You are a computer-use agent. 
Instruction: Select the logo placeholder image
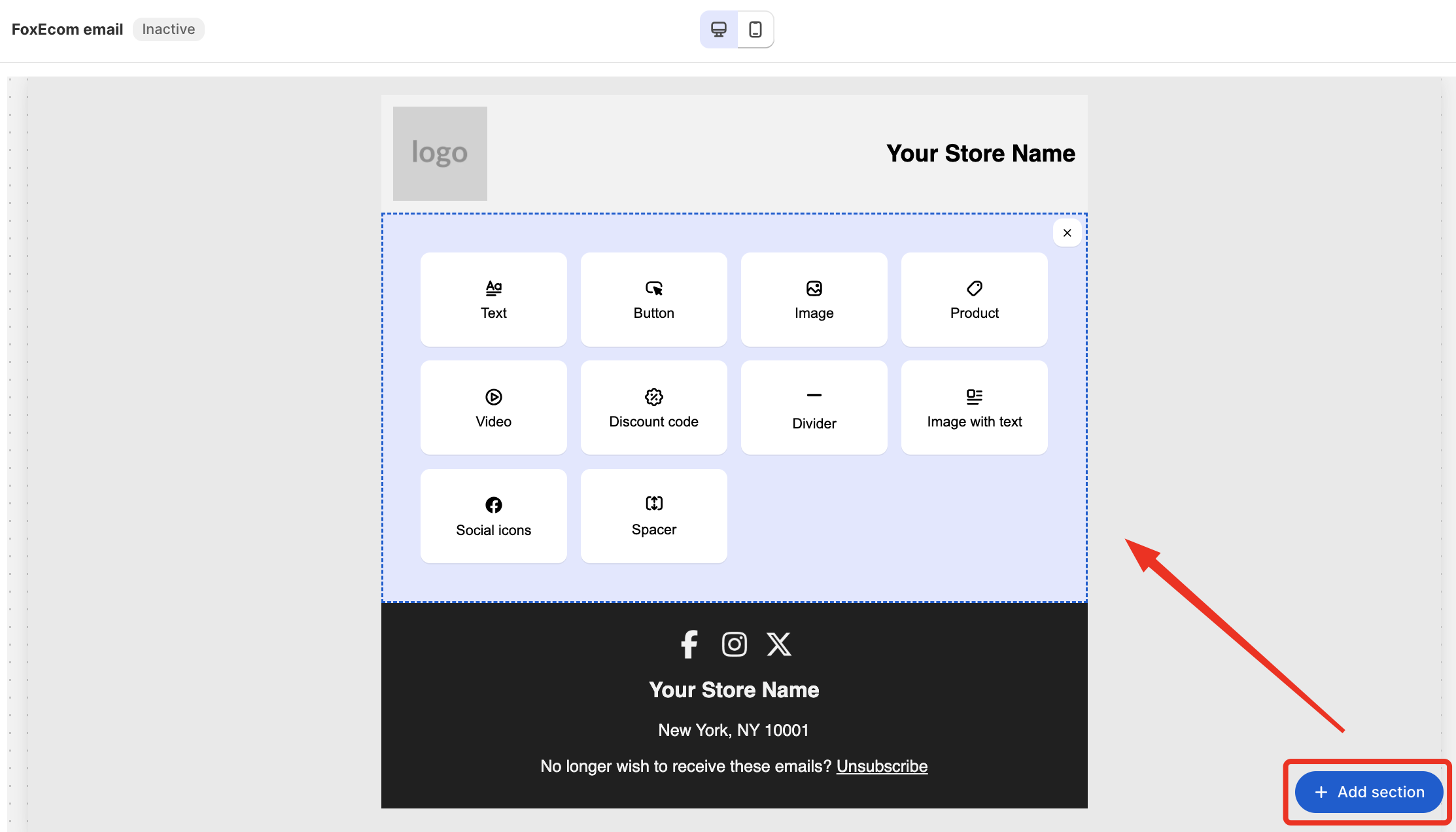[x=440, y=154]
